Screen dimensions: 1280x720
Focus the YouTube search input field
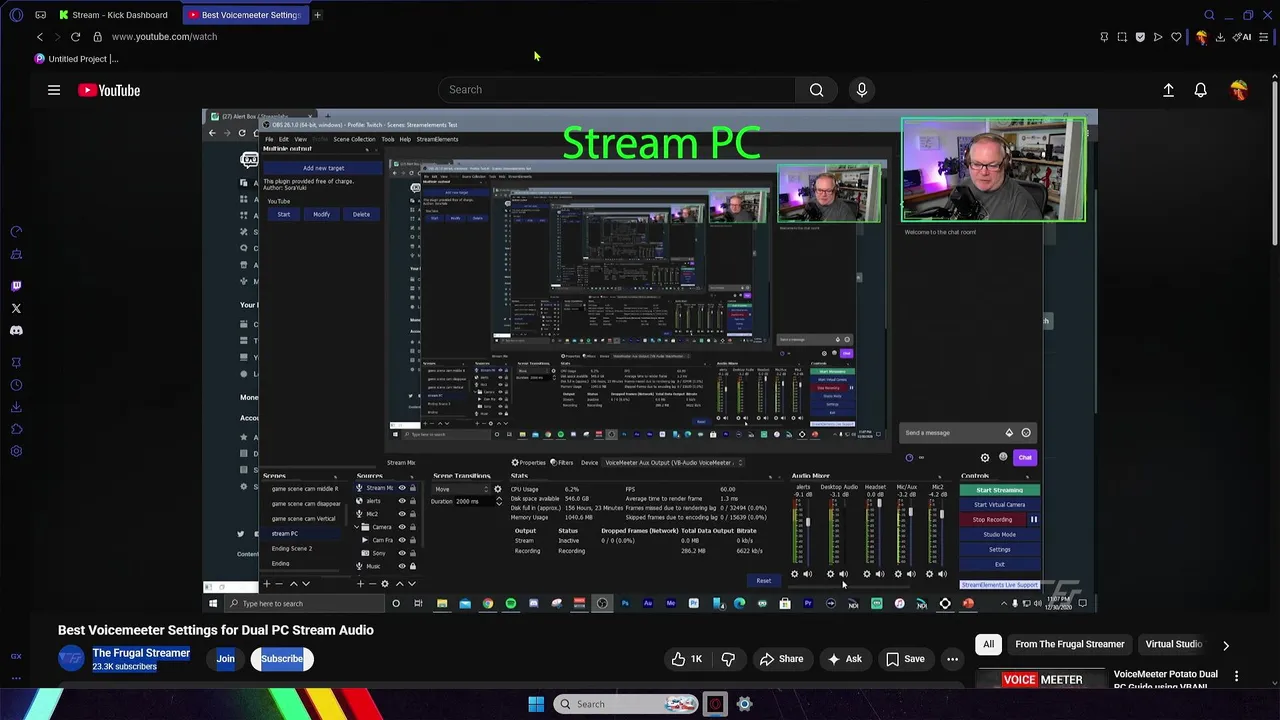click(x=617, y=90)
